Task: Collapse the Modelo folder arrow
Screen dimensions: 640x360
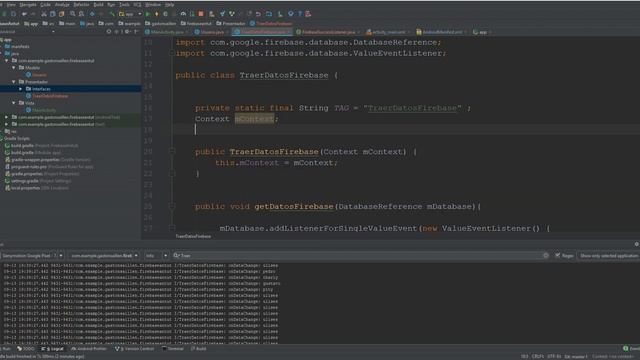Action: (13, 68)
